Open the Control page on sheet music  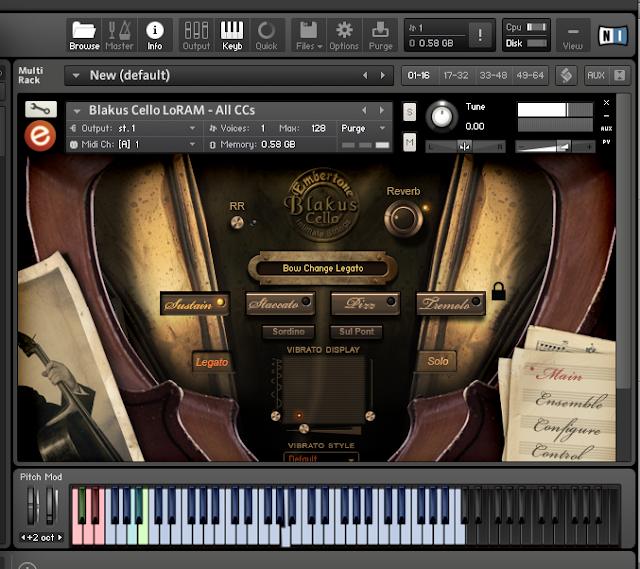click(562, 451)
